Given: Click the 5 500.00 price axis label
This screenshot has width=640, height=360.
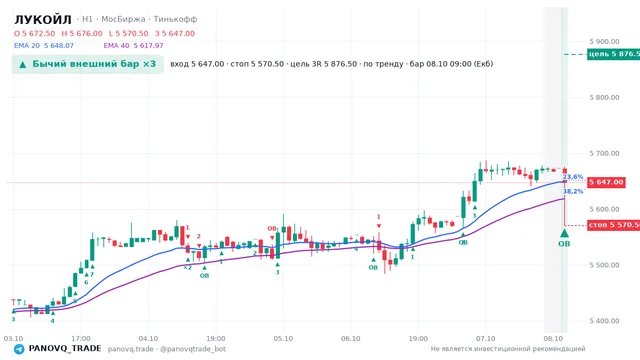Looking at the screenshot, I should 604,265.
